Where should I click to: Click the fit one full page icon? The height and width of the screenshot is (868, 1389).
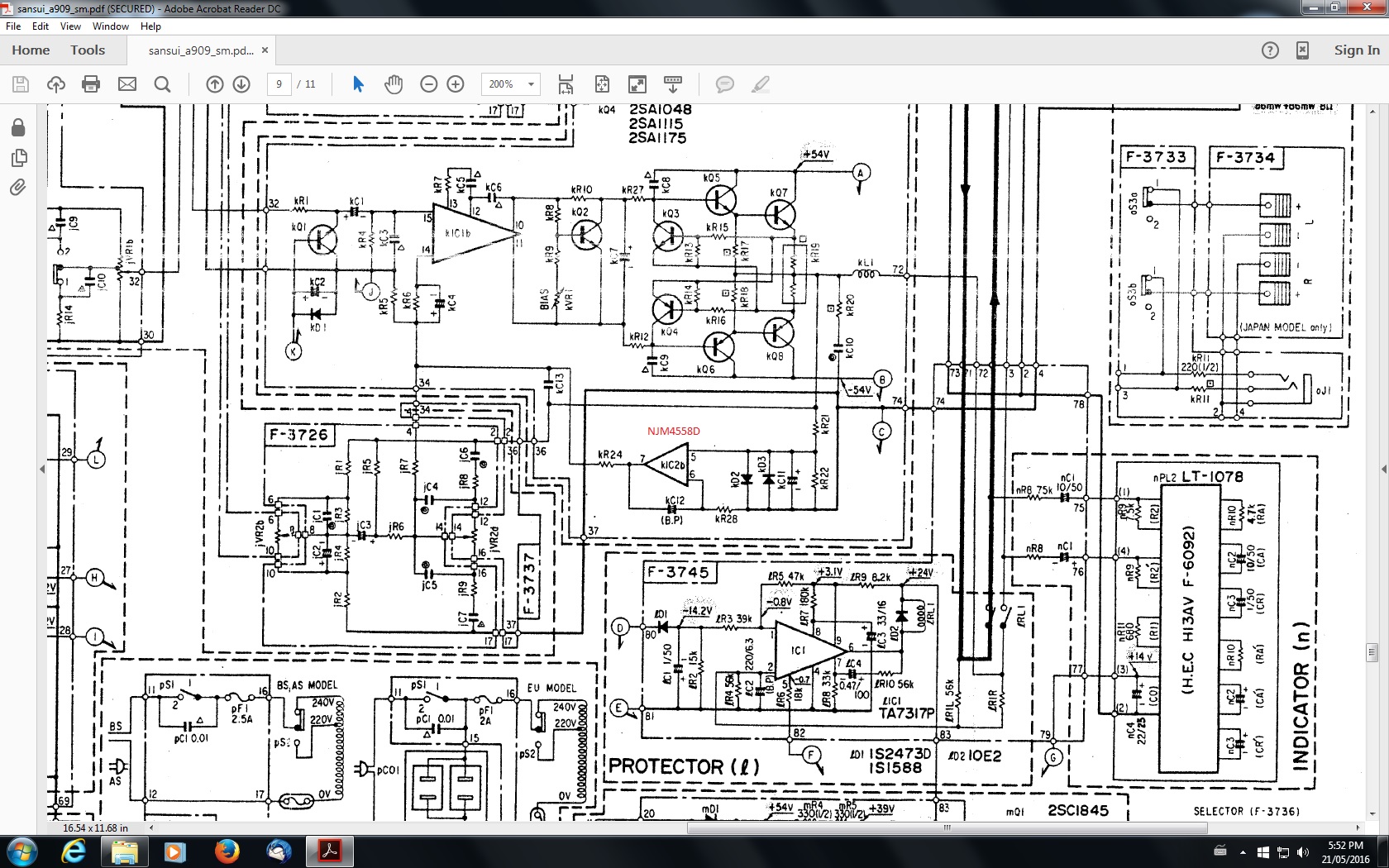click(602, 84)
